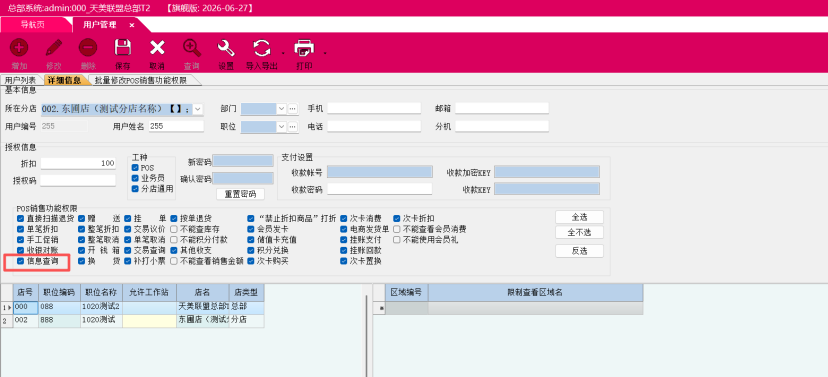This screenshot has height=377, width=828.
Task: Click the 手机 input field
Action: [374, 108]
